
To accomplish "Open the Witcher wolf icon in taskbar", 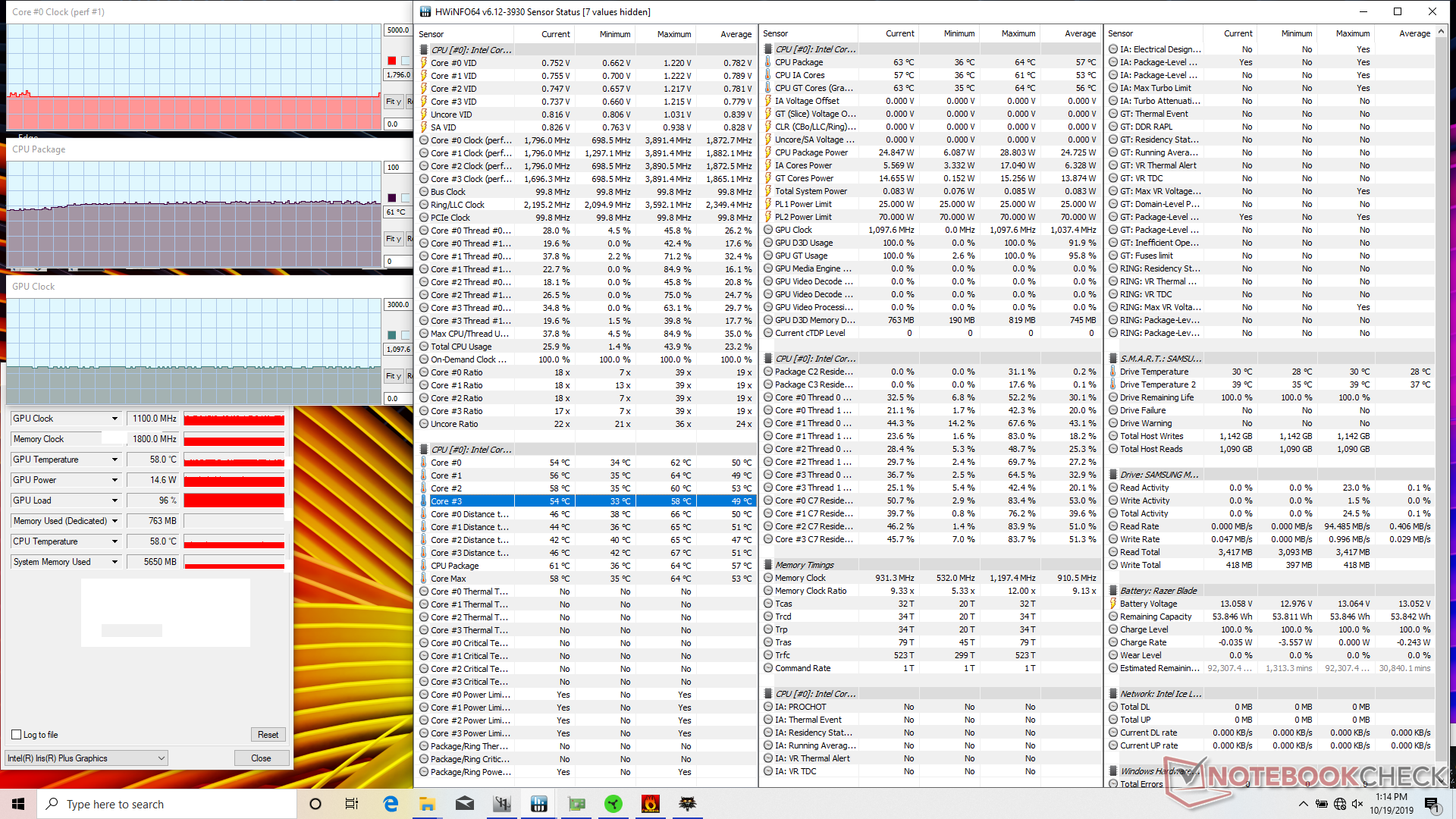I will click(687, 804).
